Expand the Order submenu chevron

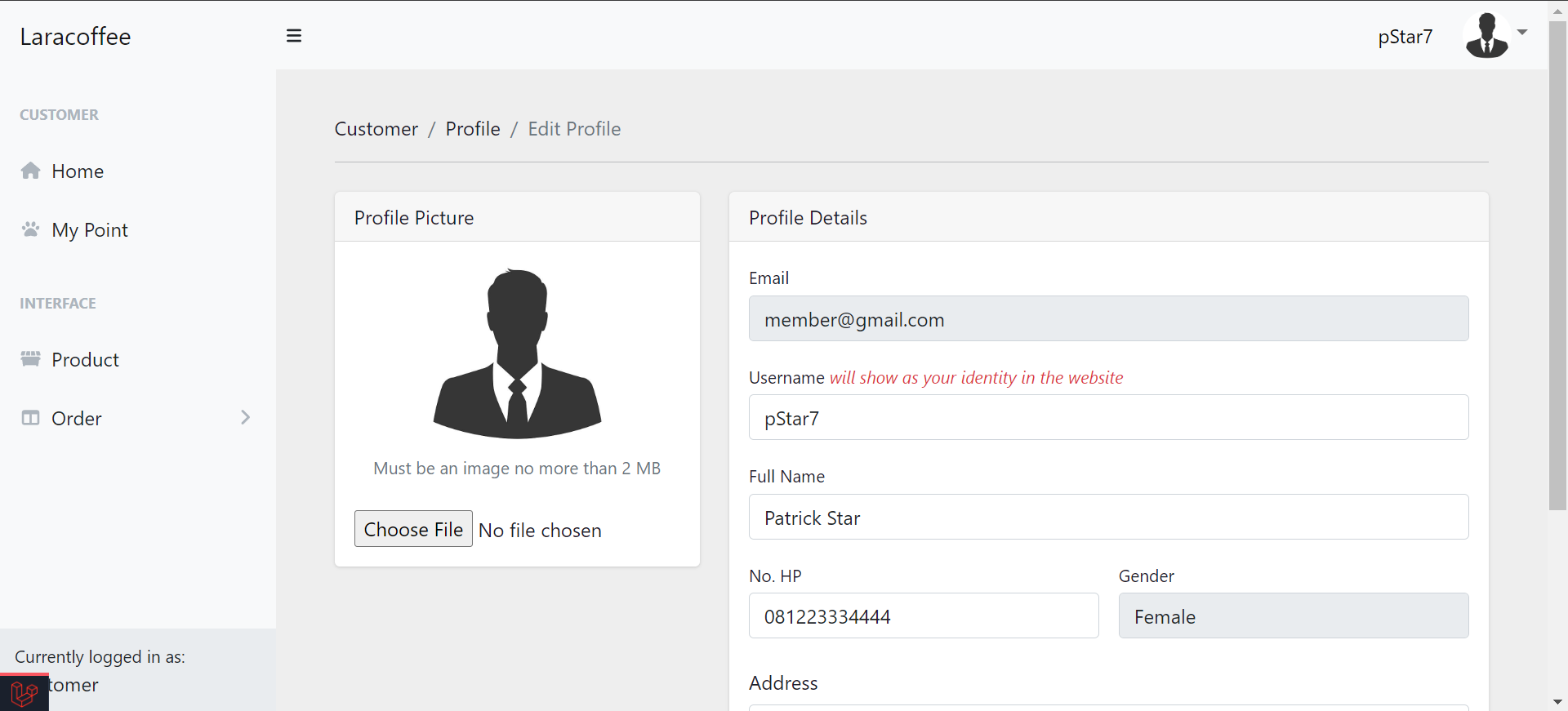[245, 418]
